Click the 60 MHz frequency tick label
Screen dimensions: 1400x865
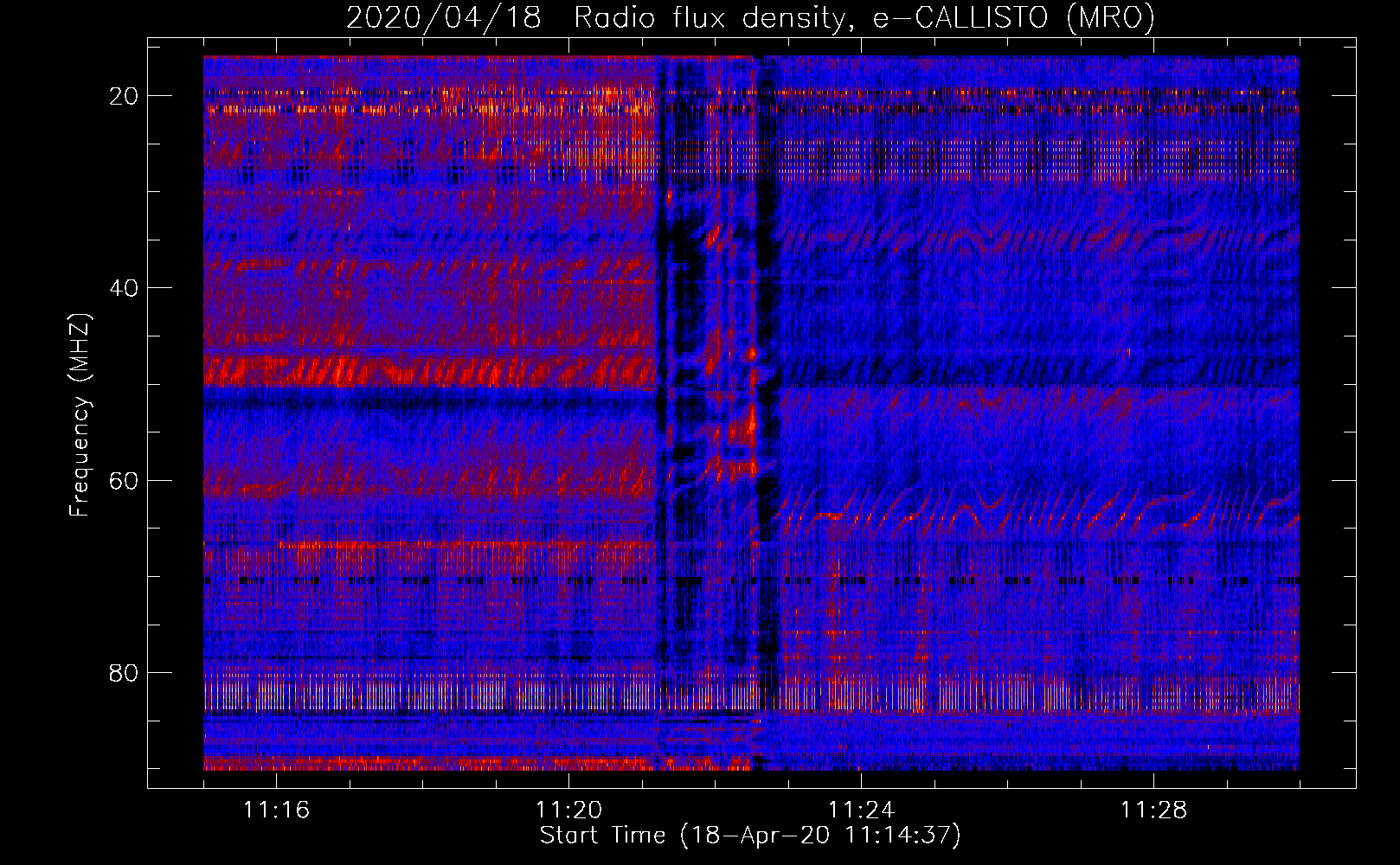(125, 480)
